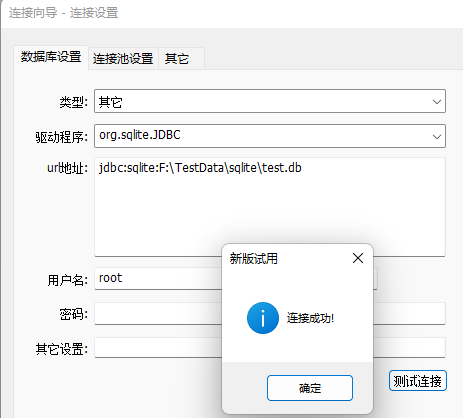Click into the org.sqlite.JDBC driver field
Image resolution: width=463 pixels, height=418 pixels.
(270, 136)
